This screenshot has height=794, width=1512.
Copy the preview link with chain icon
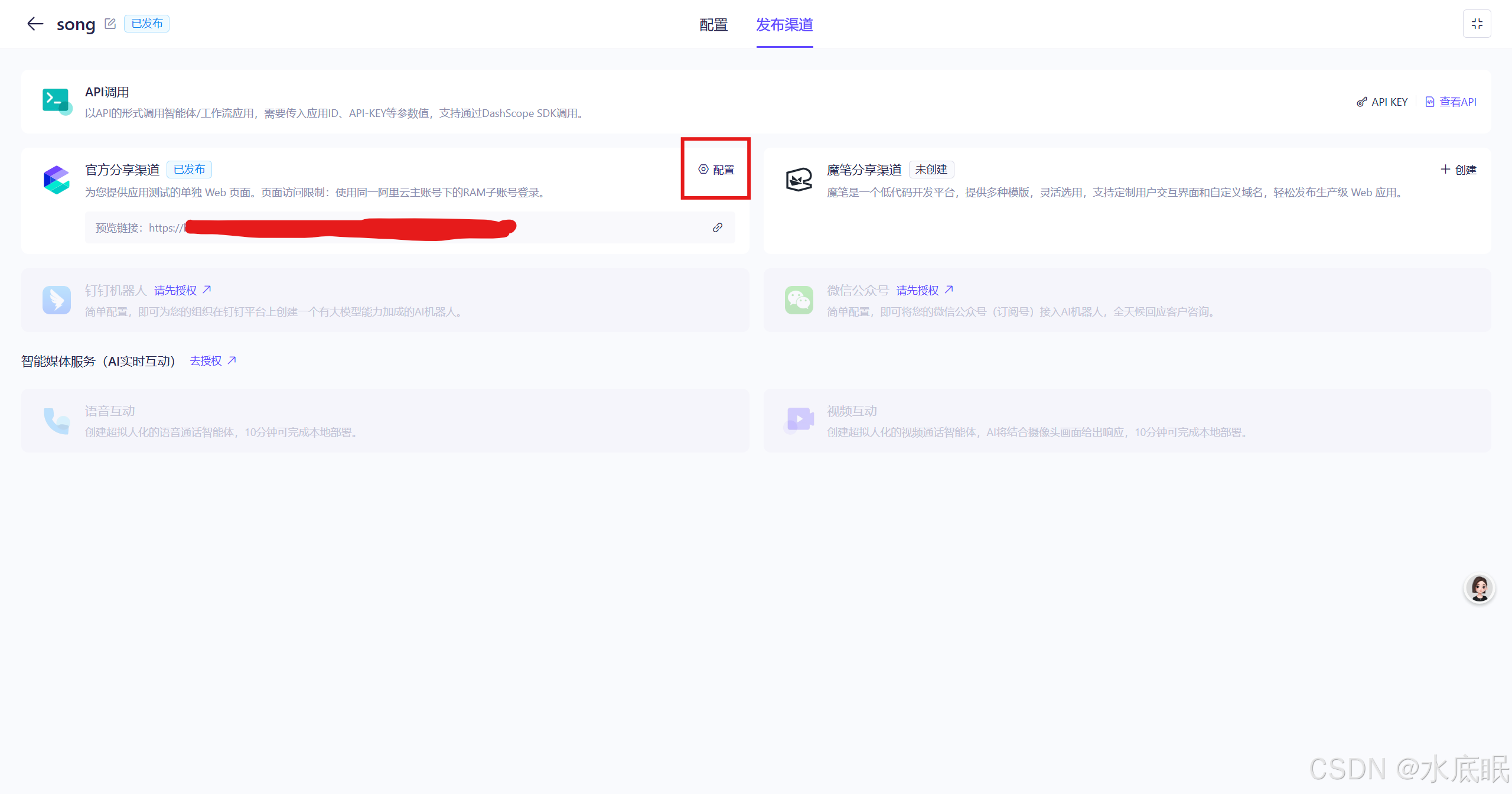[718, 227]
